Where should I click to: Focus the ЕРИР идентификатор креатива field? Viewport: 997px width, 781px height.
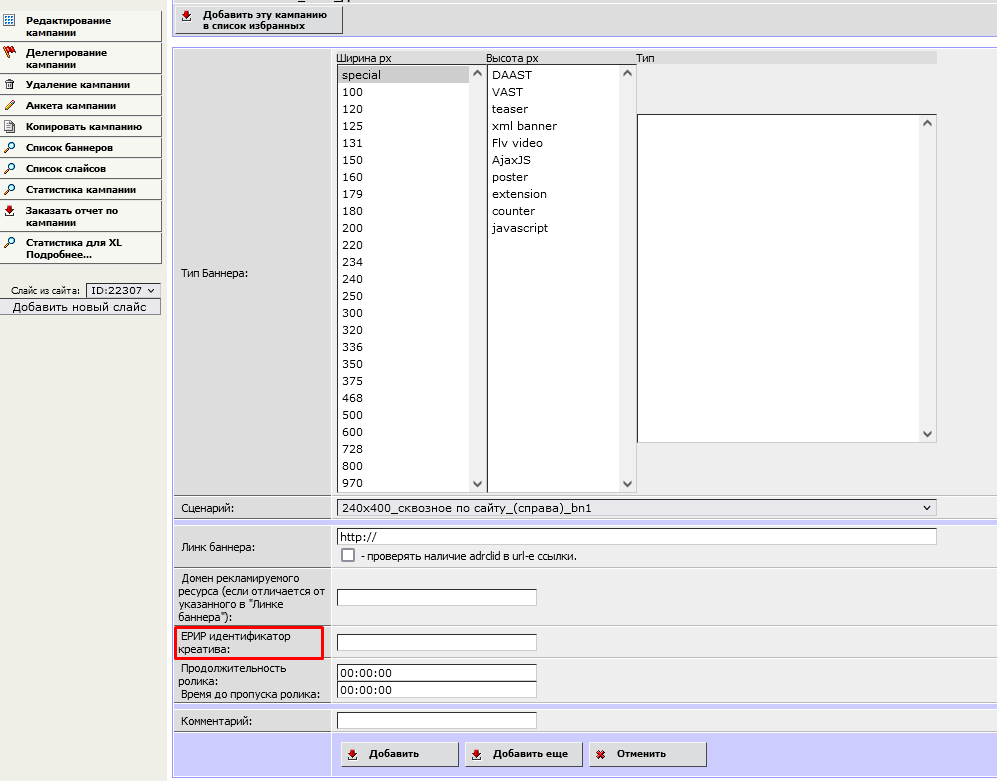437,642
